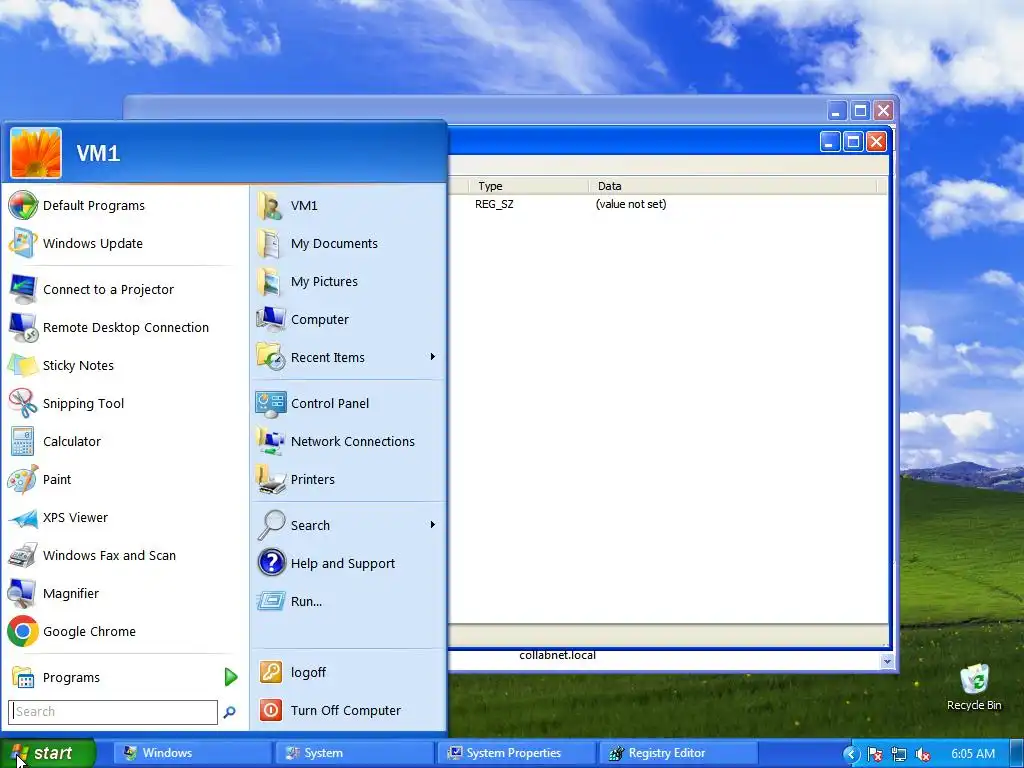
Task: Open Control Panel
Action: pos(347,404)
